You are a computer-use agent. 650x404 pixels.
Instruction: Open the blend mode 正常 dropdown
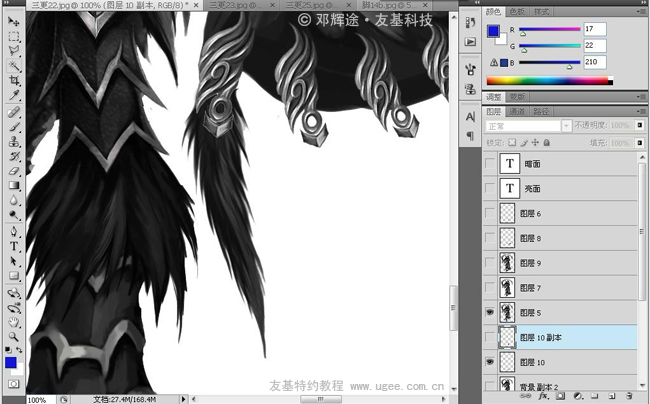(528, 126)
